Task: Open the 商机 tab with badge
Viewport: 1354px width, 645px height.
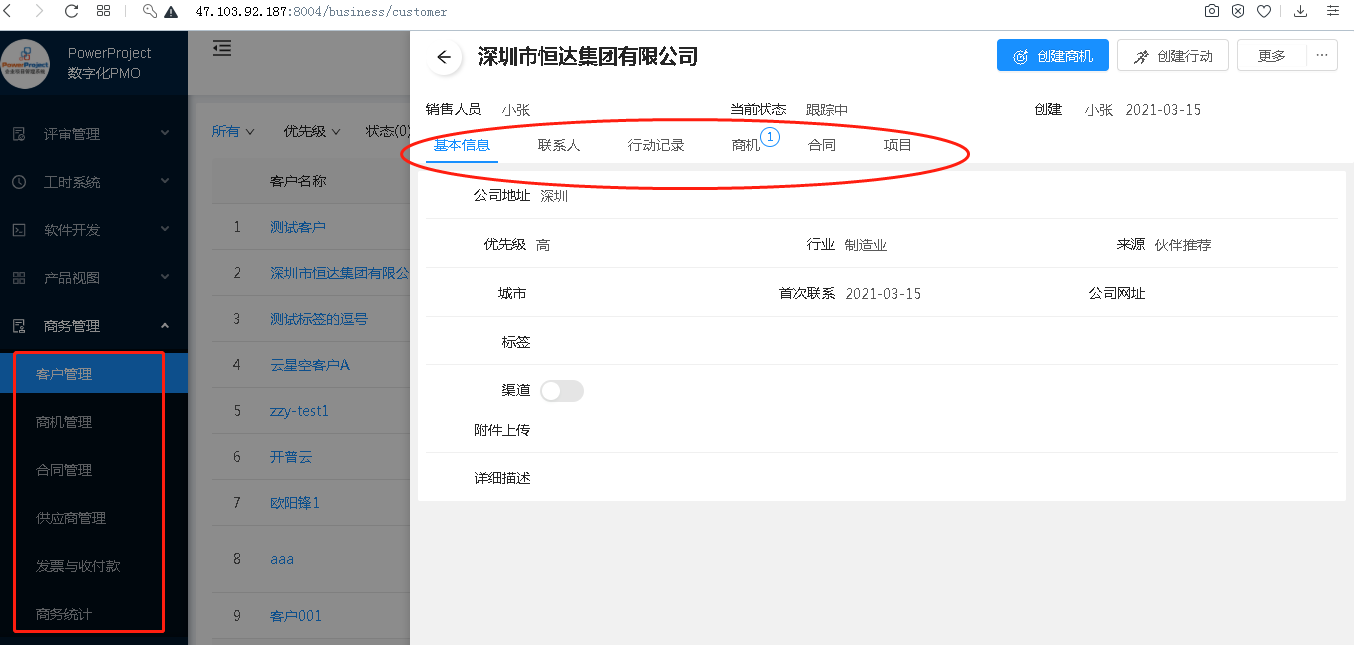Action: pos(746,145)
